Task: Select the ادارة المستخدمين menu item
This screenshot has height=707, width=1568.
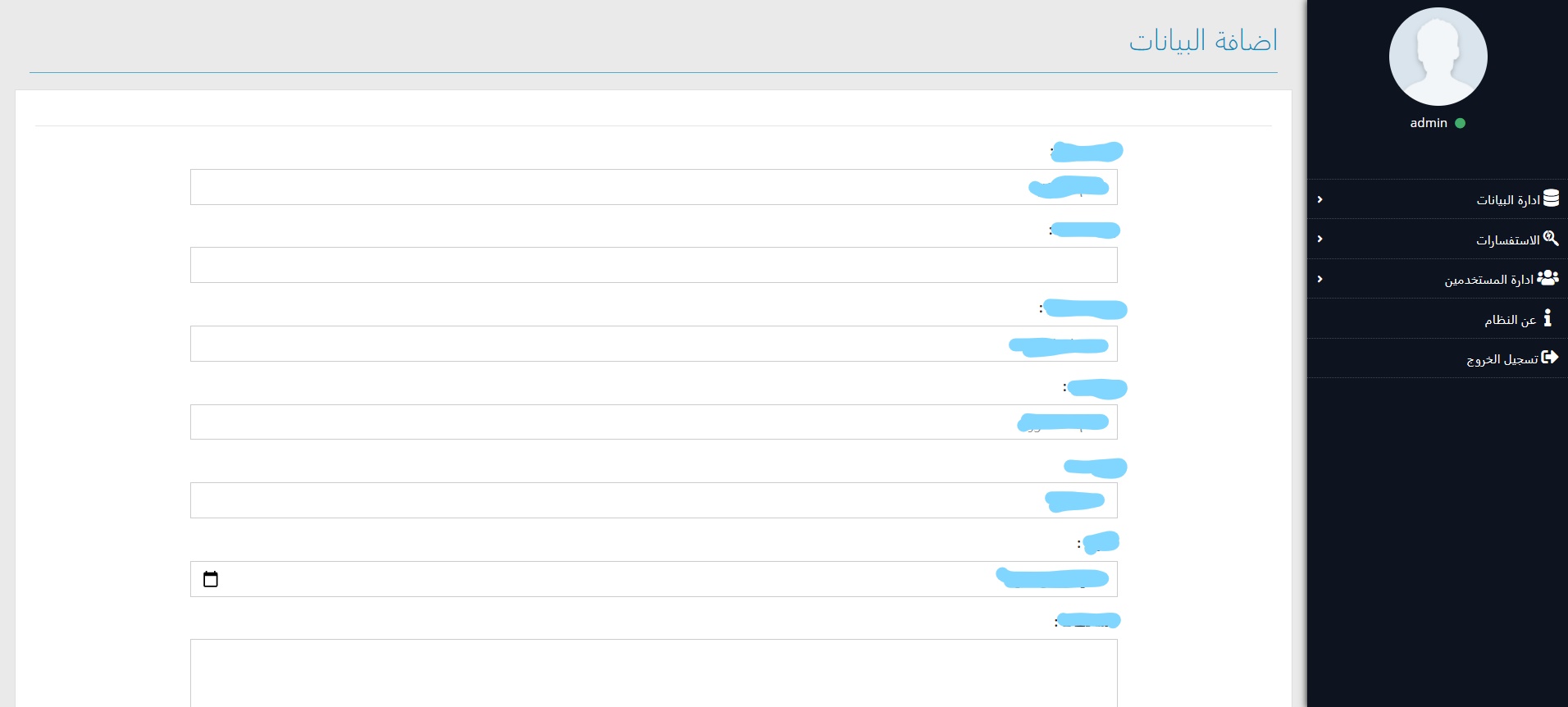Action: (1488, 281)
